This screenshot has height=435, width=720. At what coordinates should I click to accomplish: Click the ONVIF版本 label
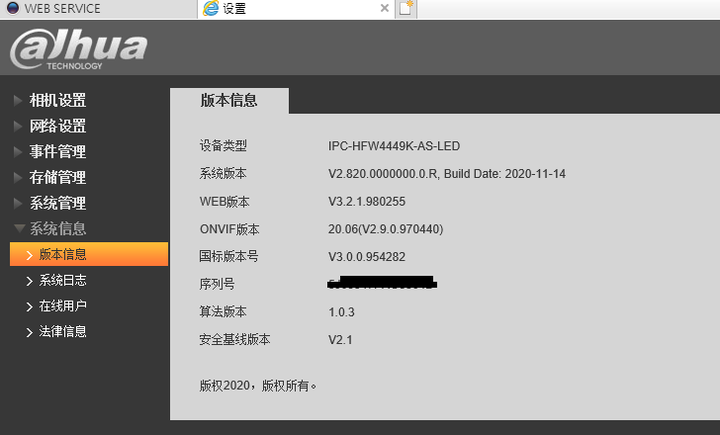pyautogui.click(x=230, y=229)
